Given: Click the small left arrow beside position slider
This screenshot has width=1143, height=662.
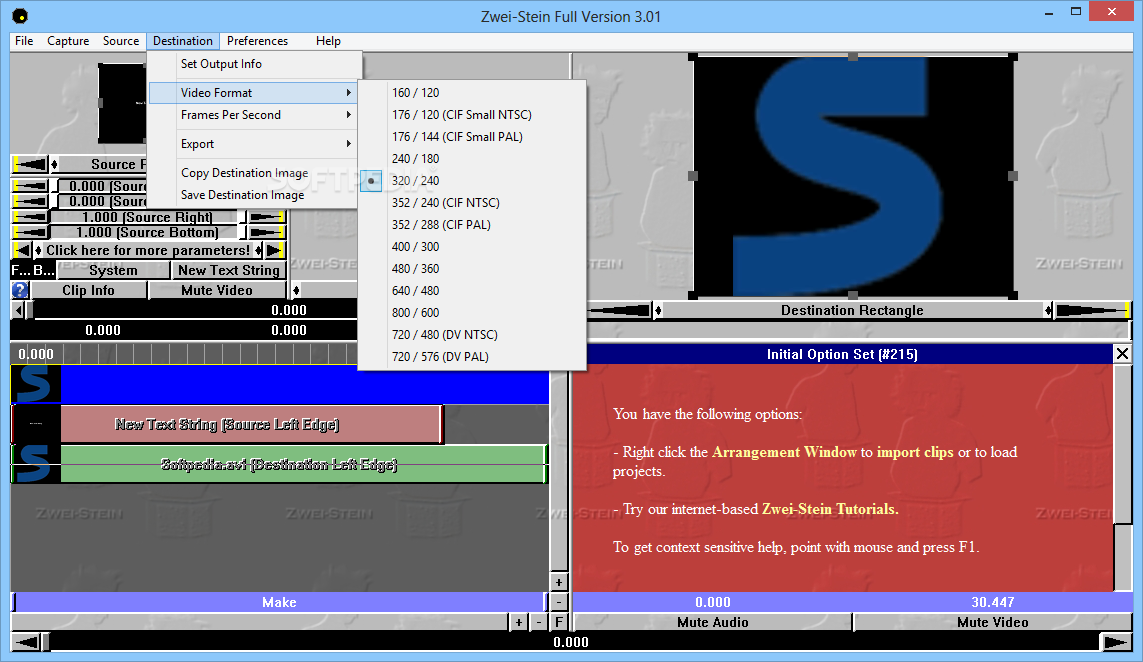Looking at the screenshot, I should pos(18,310).
